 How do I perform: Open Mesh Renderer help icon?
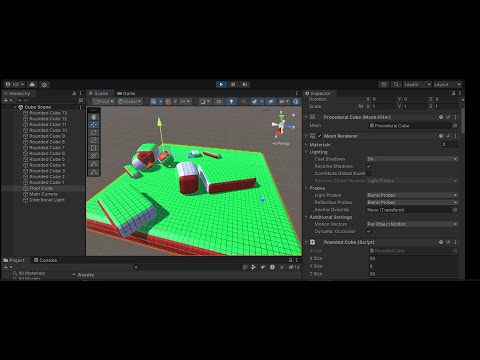coord(441,136)
